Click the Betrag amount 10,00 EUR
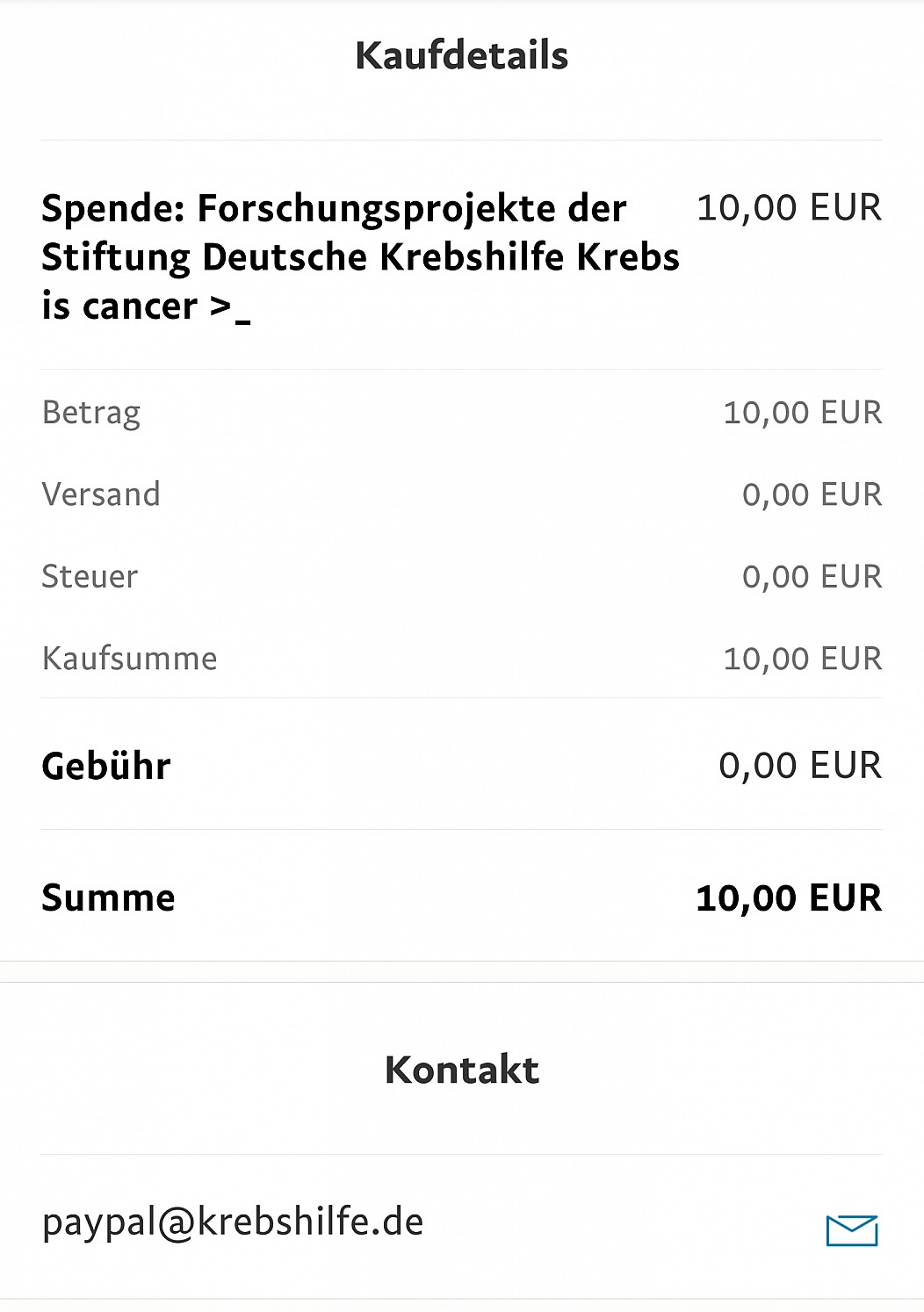Image resolution: width=924 pixels, height=1312 pixels. click(x=803, y=412)
